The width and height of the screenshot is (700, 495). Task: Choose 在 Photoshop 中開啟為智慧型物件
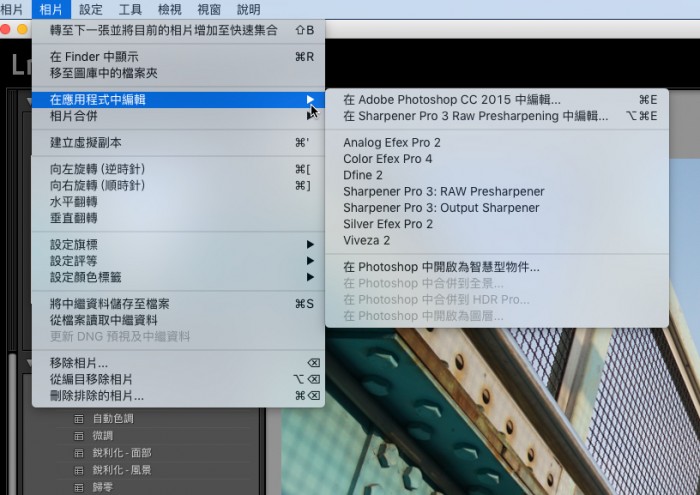point(497,267)
